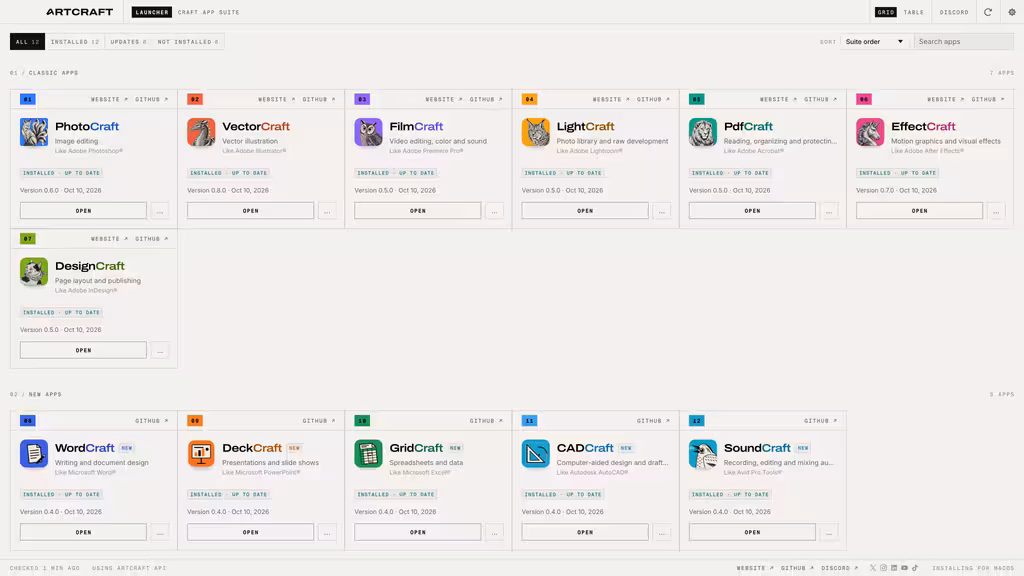Expand the more options menu for GridCraft
Image resolution: width=1024 pixels, height=576 pixels.
pos(494,532)
